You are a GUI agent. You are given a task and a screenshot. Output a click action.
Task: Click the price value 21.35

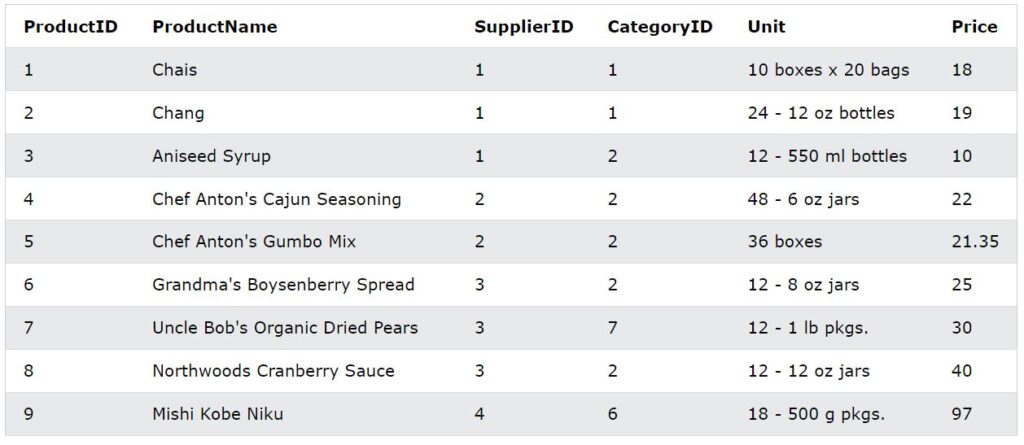(x=975, y=242)
